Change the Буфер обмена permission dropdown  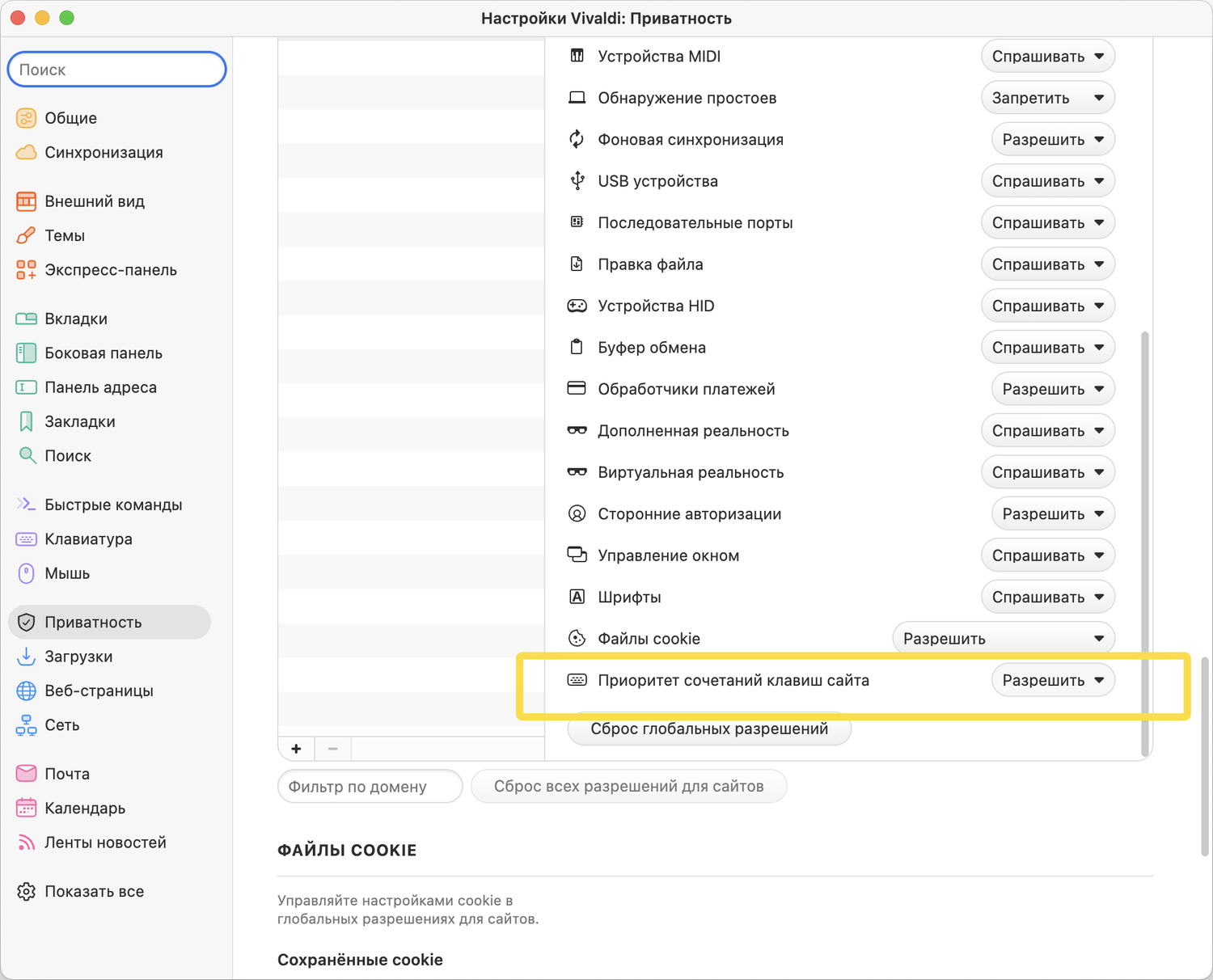1047,348
